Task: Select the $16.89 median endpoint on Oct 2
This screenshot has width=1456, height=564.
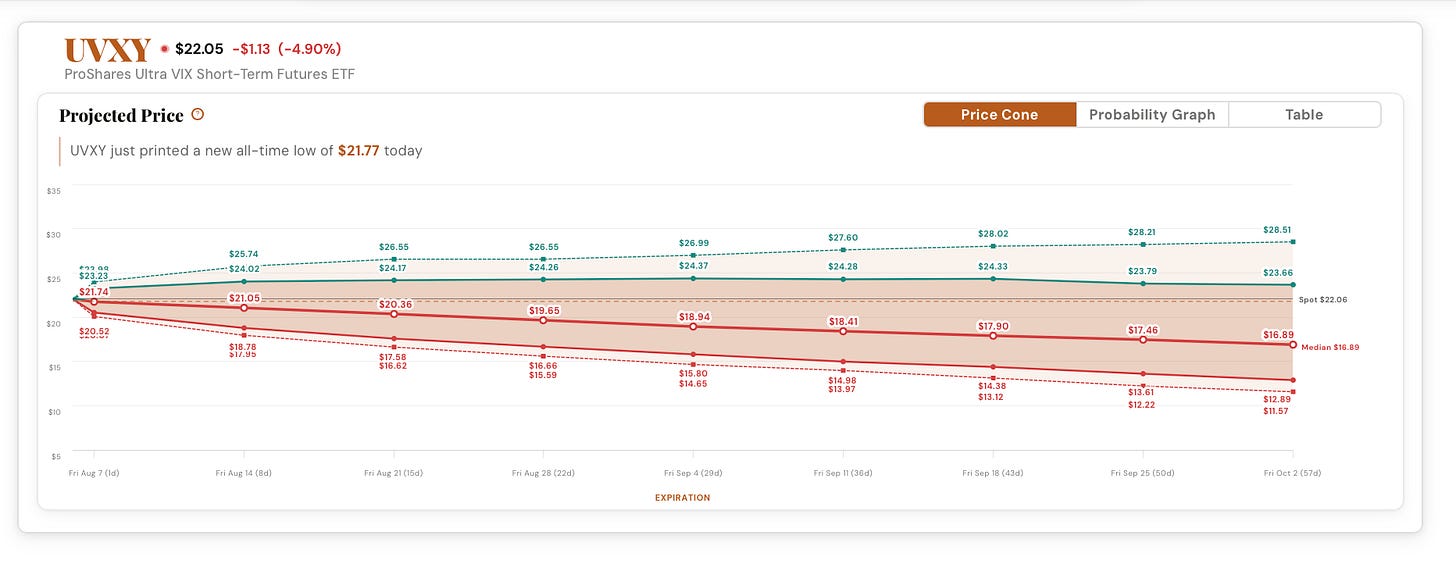Action: pos(1293,345)
